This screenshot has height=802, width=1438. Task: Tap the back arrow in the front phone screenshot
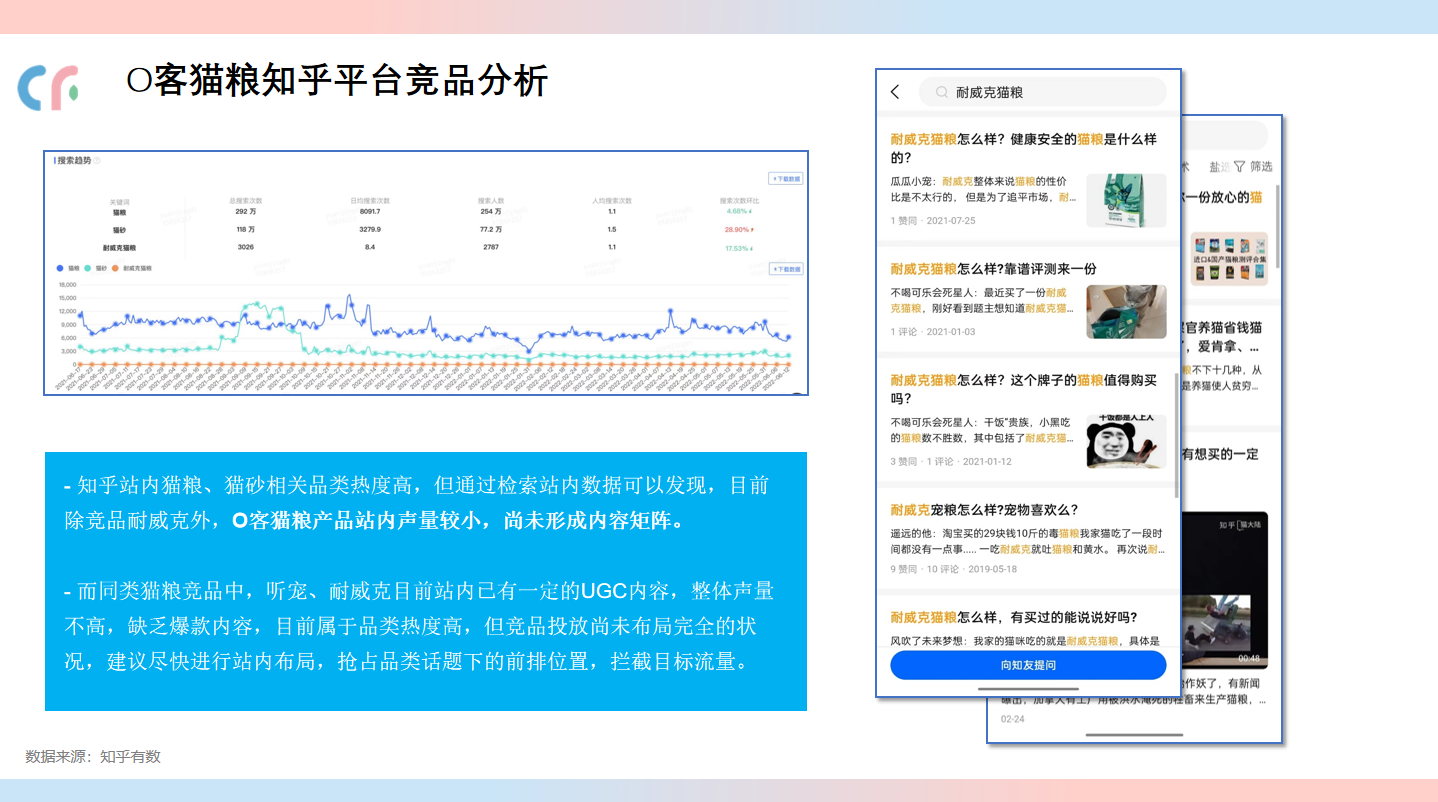895,92
